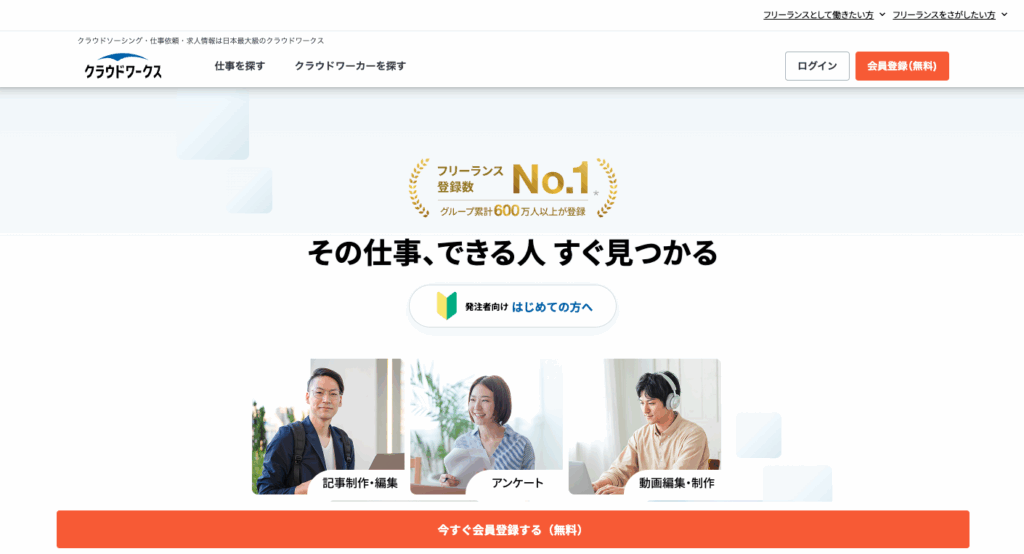Open the 仕事を探す menu
The height and width of the screenshot is (554, 1024).
(x=240, y=66)
